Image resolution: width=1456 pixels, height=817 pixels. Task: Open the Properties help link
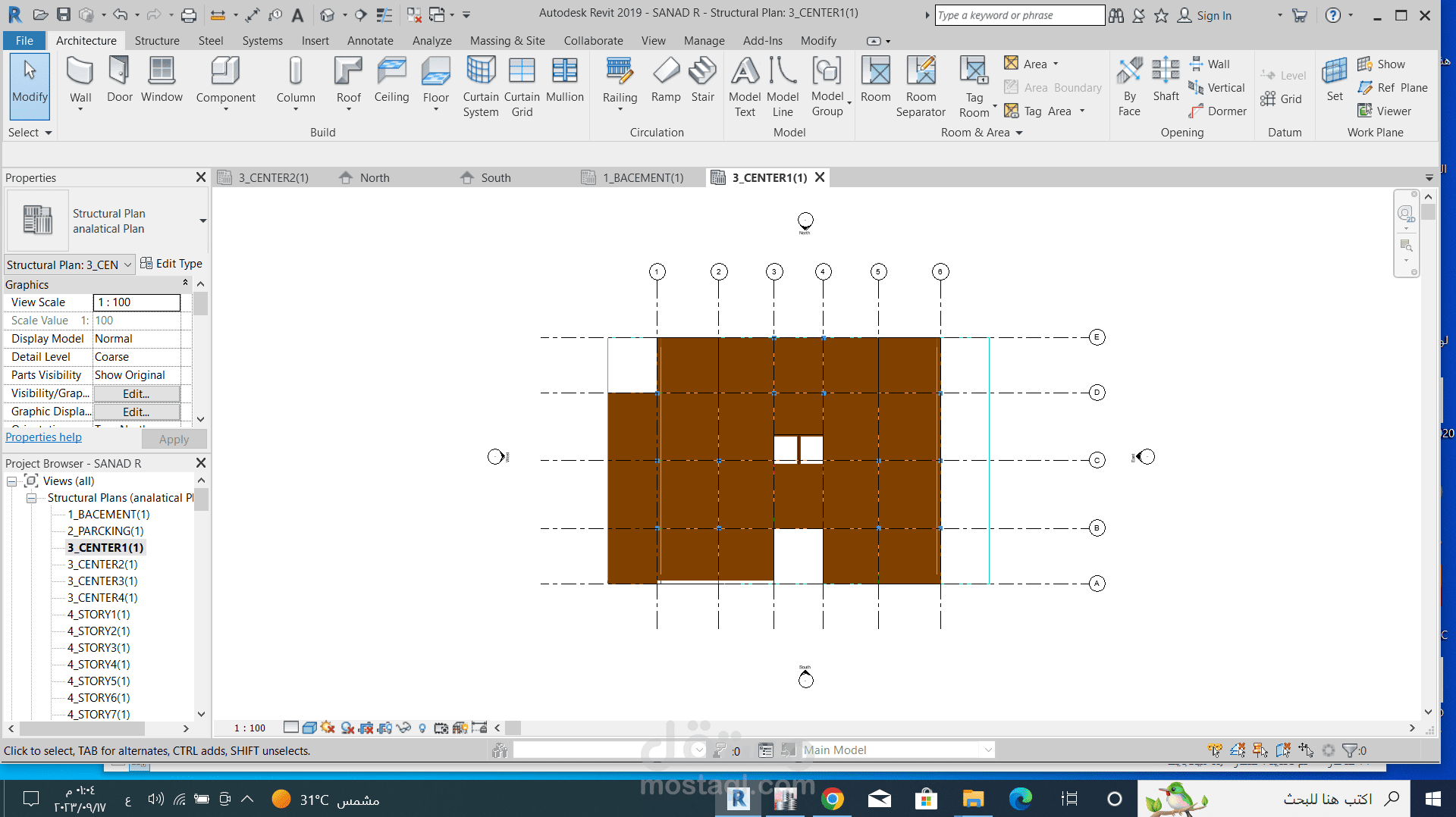43,437
